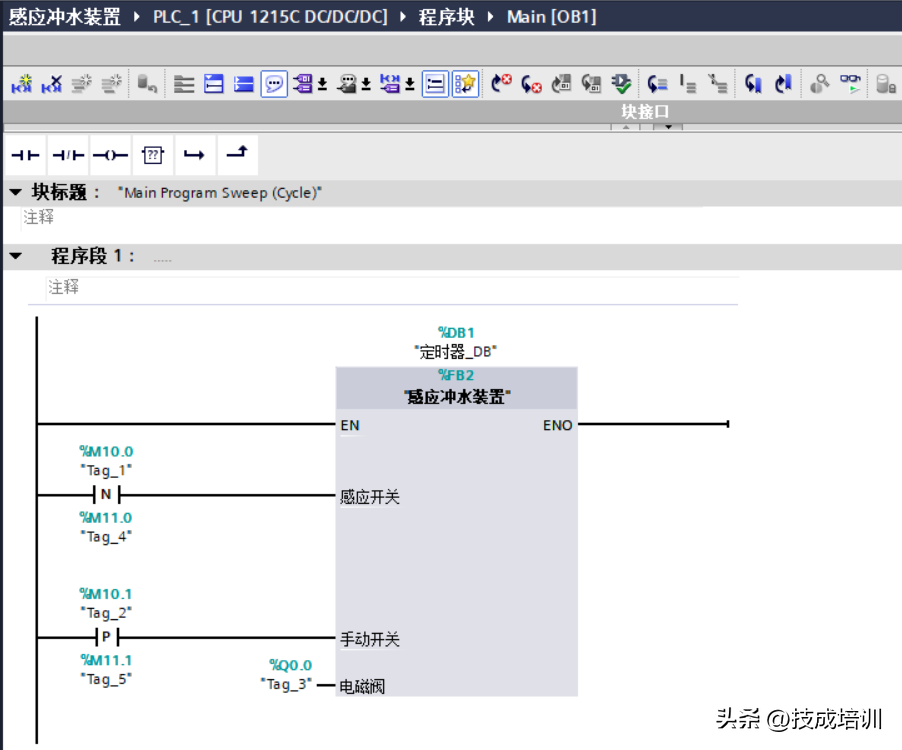The height and width of the screenshot is (750, 902).
Task: Select the %FB2 function block header
Action: click(x=456, y=387)
